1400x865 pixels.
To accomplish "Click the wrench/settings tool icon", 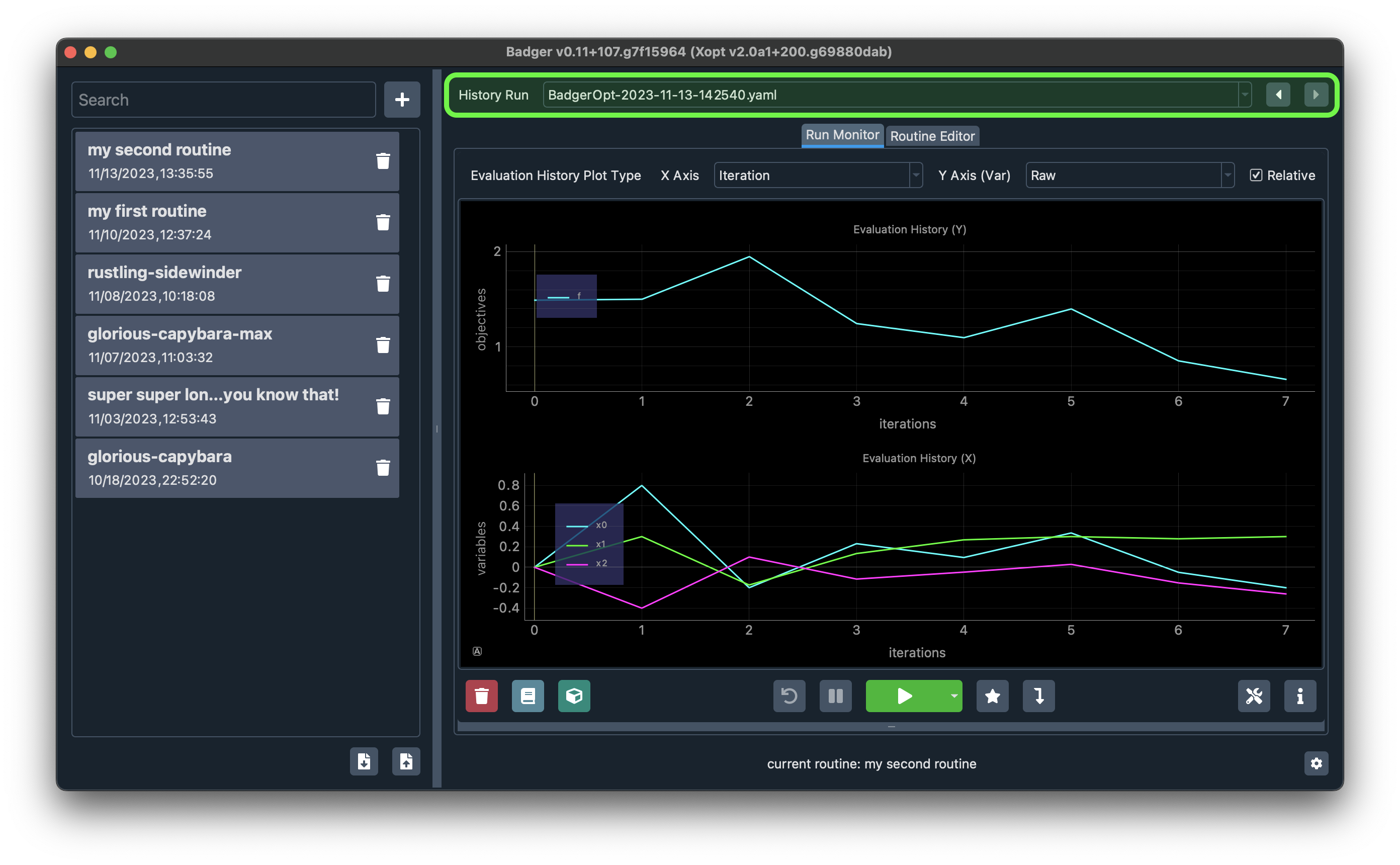I will click(x=1253, y=695).
